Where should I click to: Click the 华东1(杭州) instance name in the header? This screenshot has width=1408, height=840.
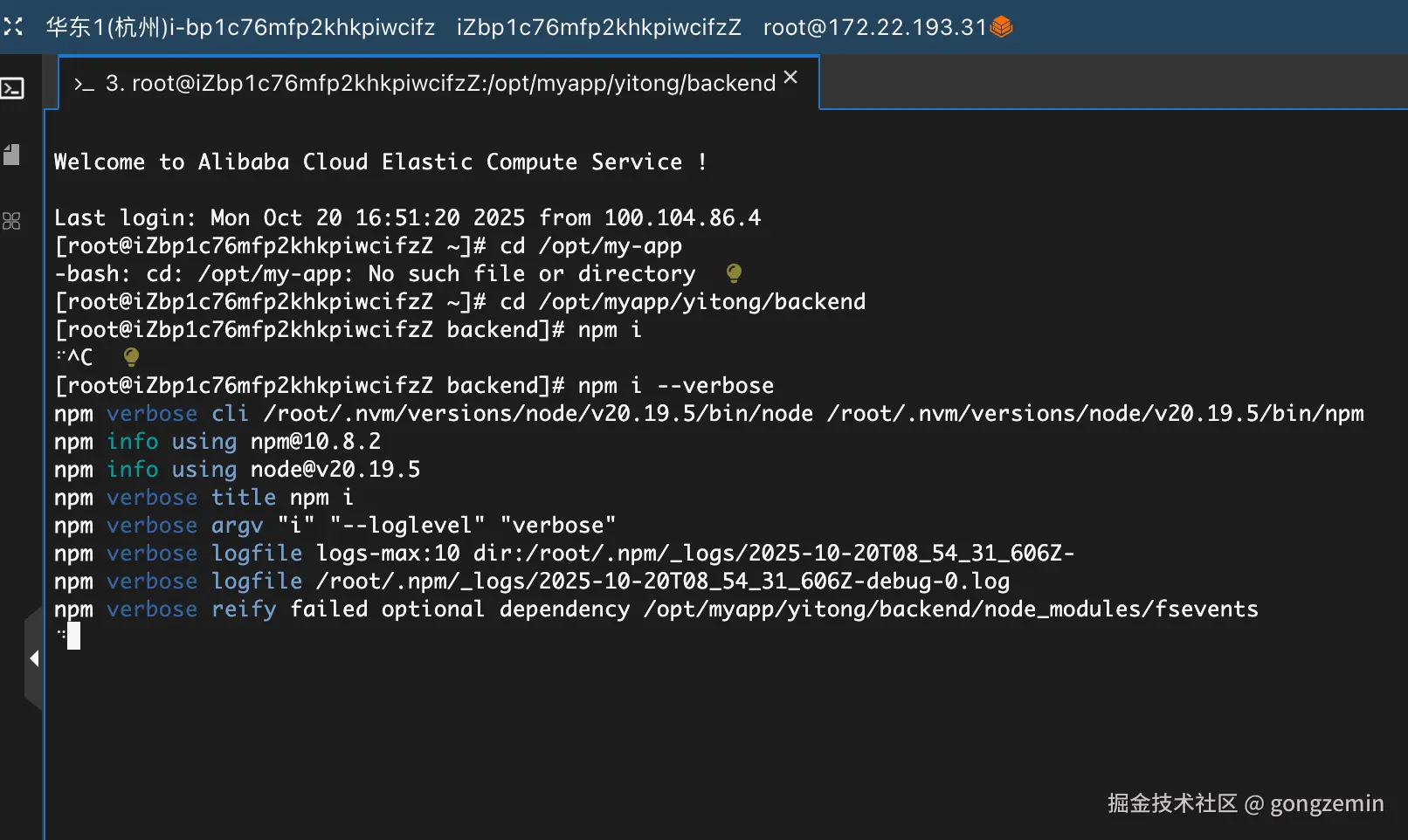click(240, 27)
